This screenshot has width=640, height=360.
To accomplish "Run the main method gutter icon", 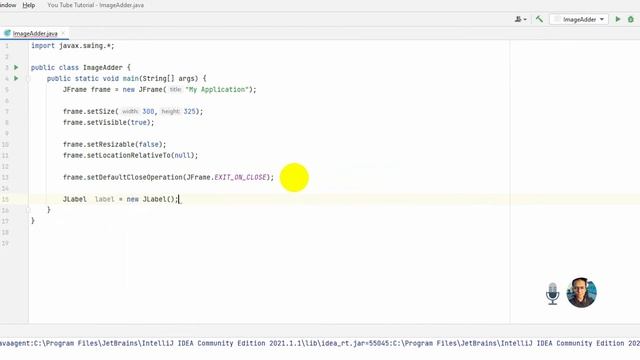I will (16, 78).
